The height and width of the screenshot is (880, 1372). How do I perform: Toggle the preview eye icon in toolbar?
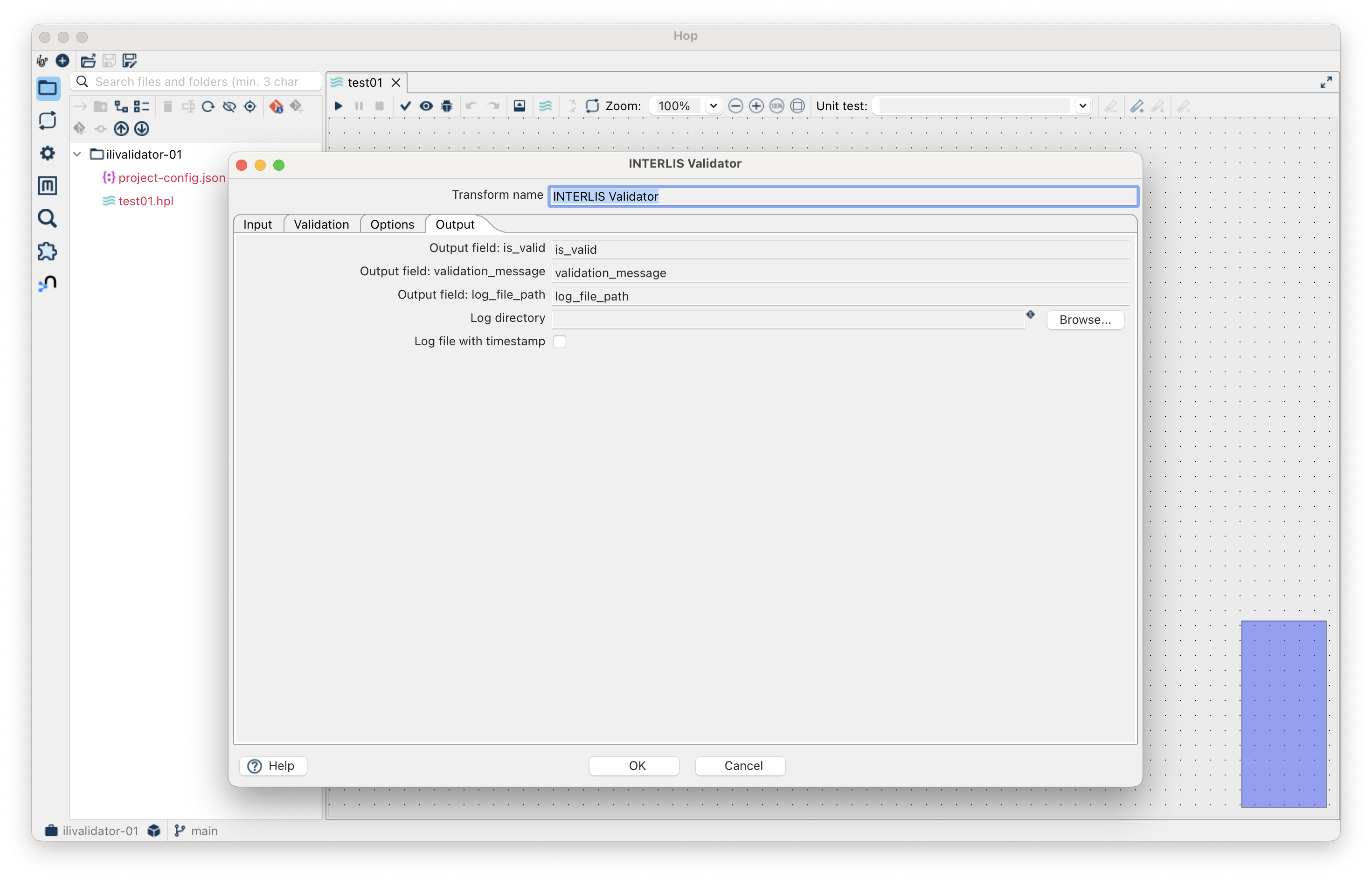point(426,106)
